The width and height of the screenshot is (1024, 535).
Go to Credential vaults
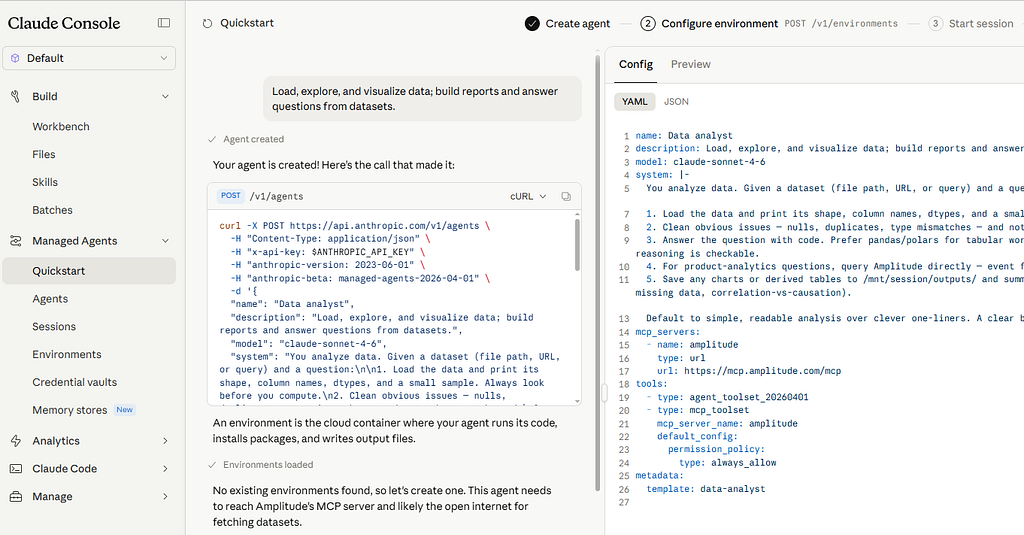tap(74, 382)
